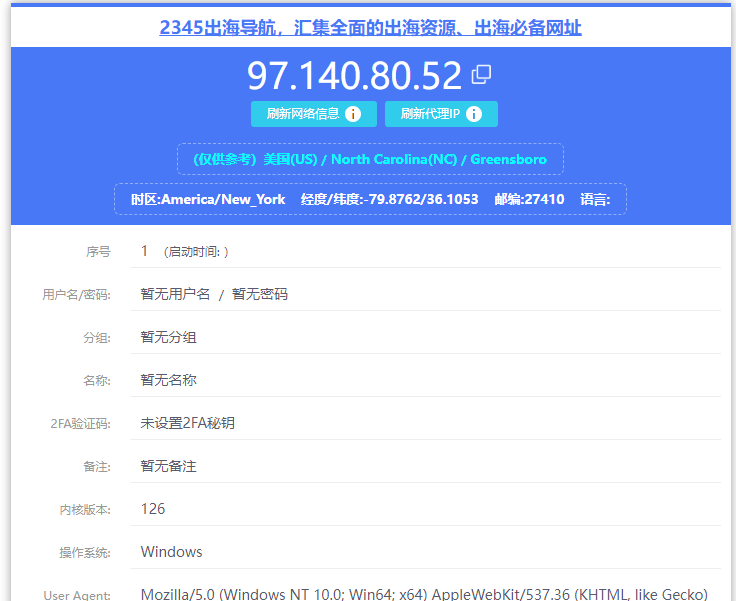
Task: Select the 时区 America/New_York text
Action: pyautogui.click(x=208, y=199)
